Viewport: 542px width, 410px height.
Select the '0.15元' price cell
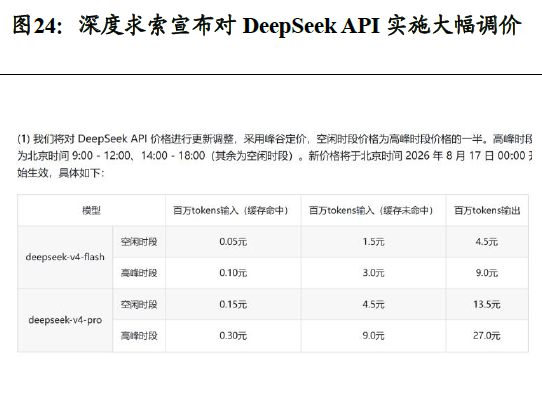(x=233, y=304)
